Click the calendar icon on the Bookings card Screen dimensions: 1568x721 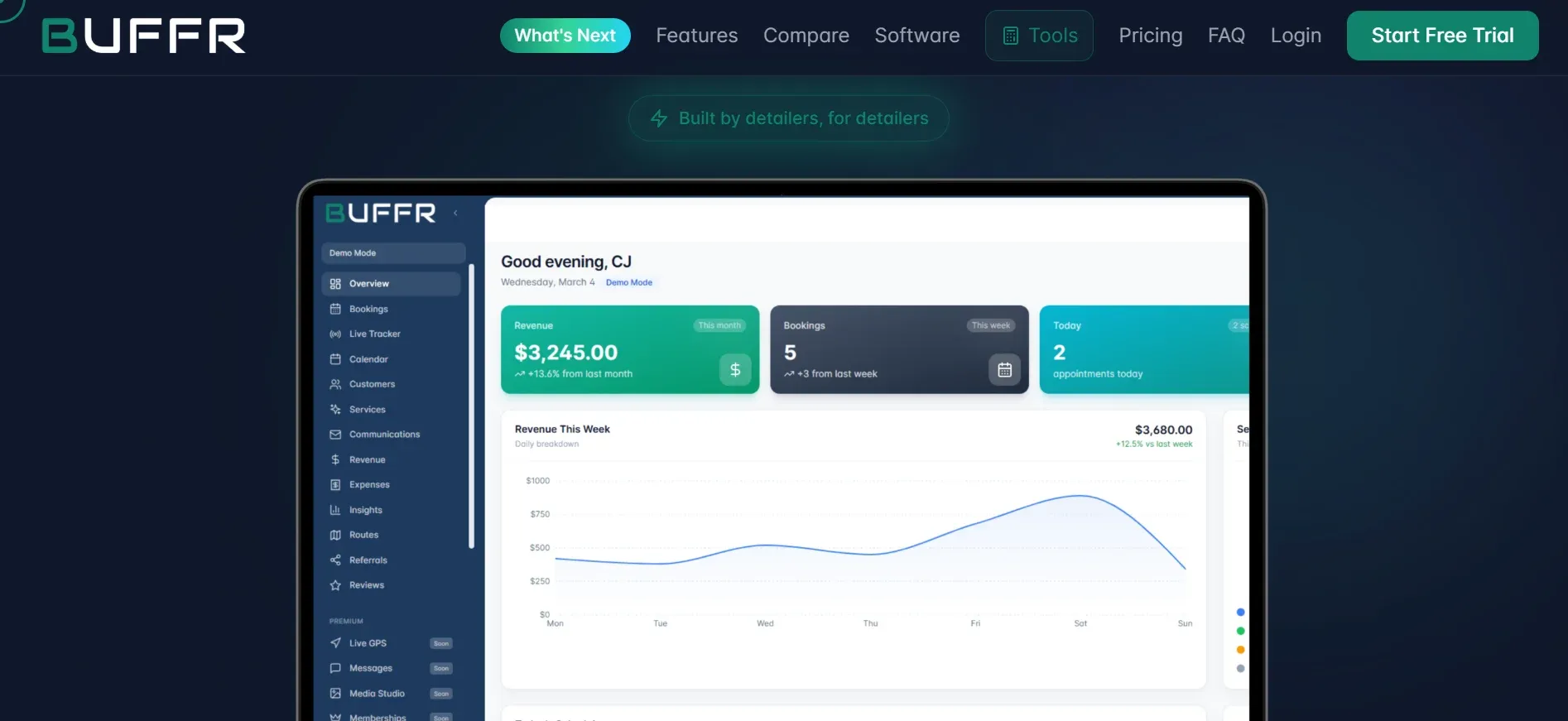tap(1004, 369)
